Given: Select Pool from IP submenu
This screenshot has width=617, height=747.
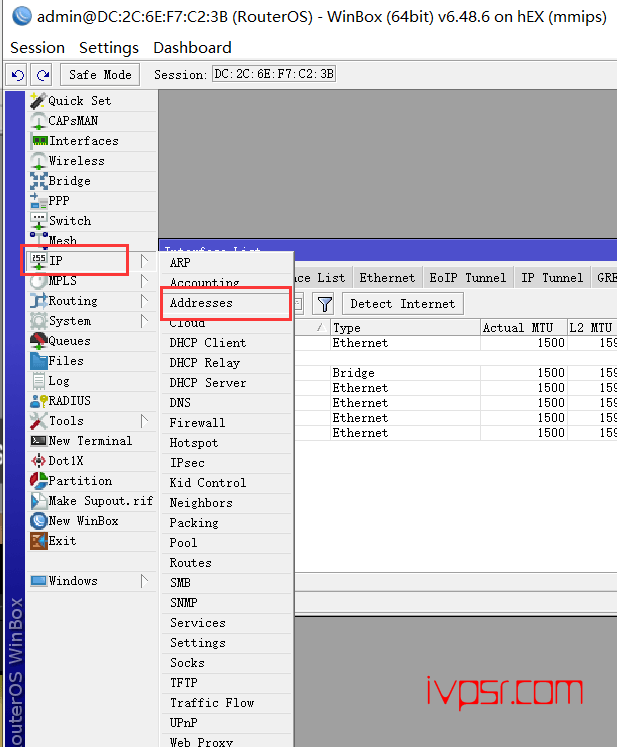Looking at the screenshot, I should (226, 543).
